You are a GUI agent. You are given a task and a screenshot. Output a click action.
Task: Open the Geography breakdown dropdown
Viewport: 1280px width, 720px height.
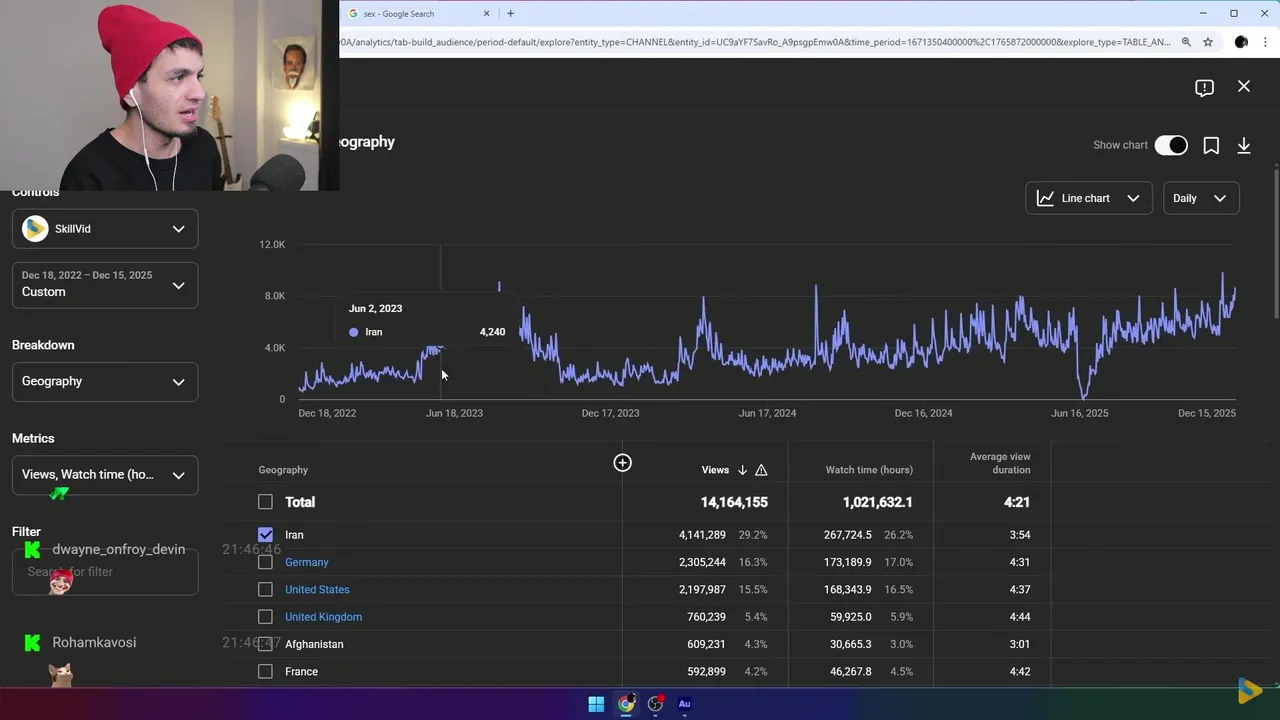(105, 381)
